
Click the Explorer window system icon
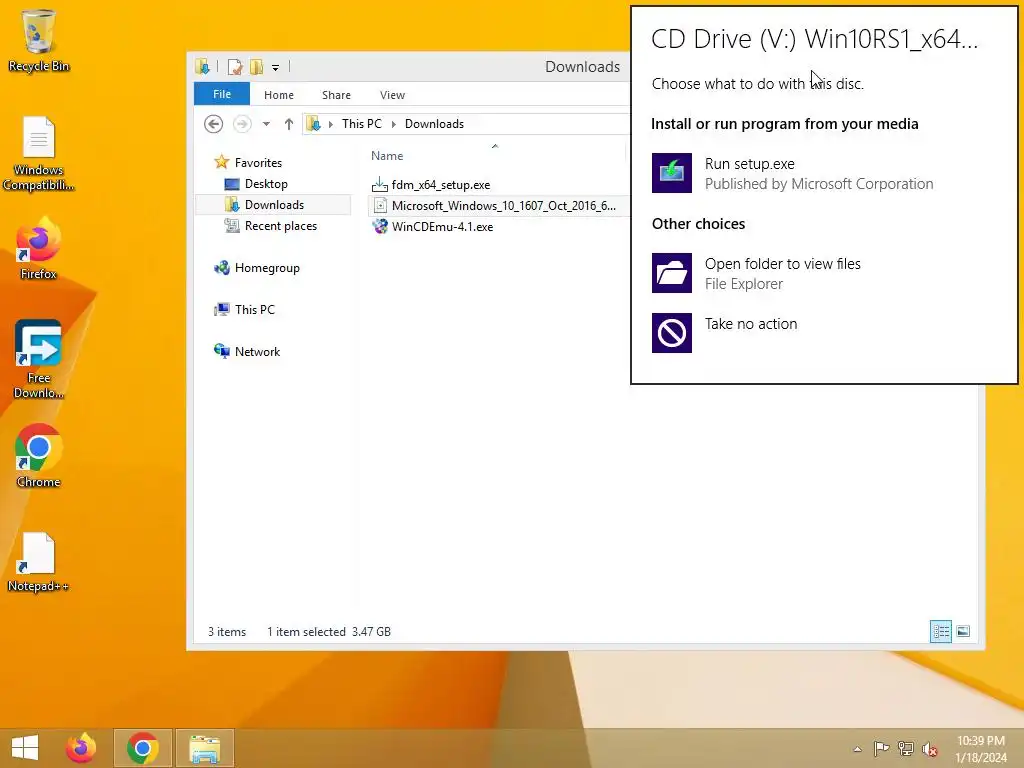(202, 67)
